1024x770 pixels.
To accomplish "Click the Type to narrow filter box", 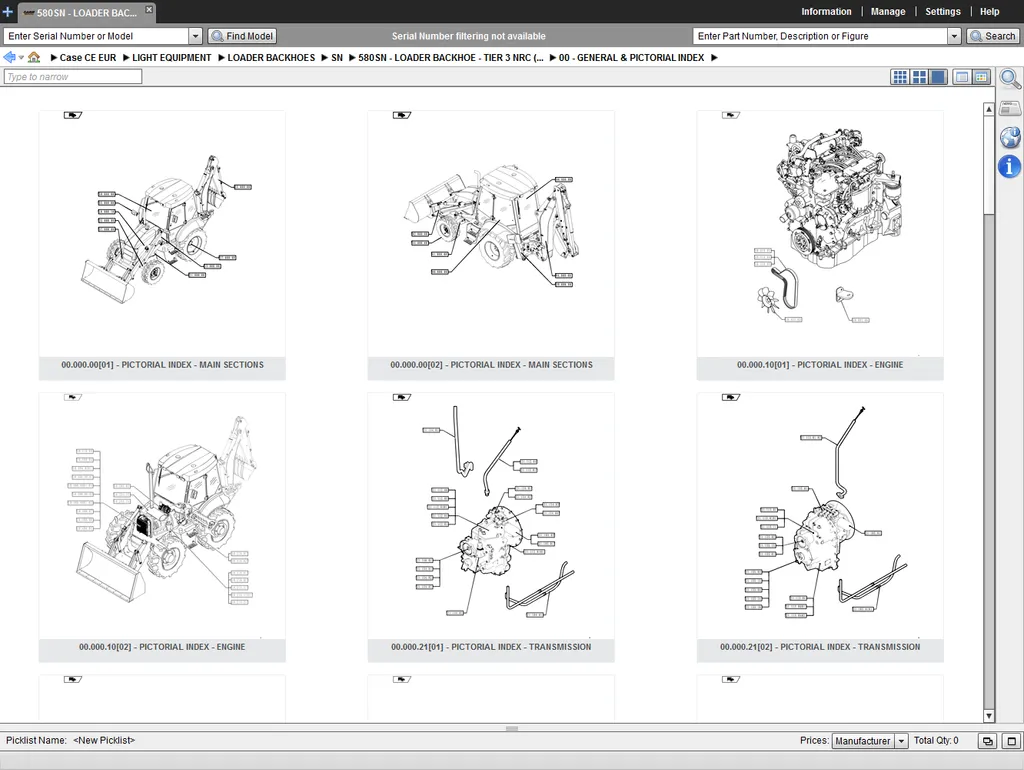I will click(73, 77).
